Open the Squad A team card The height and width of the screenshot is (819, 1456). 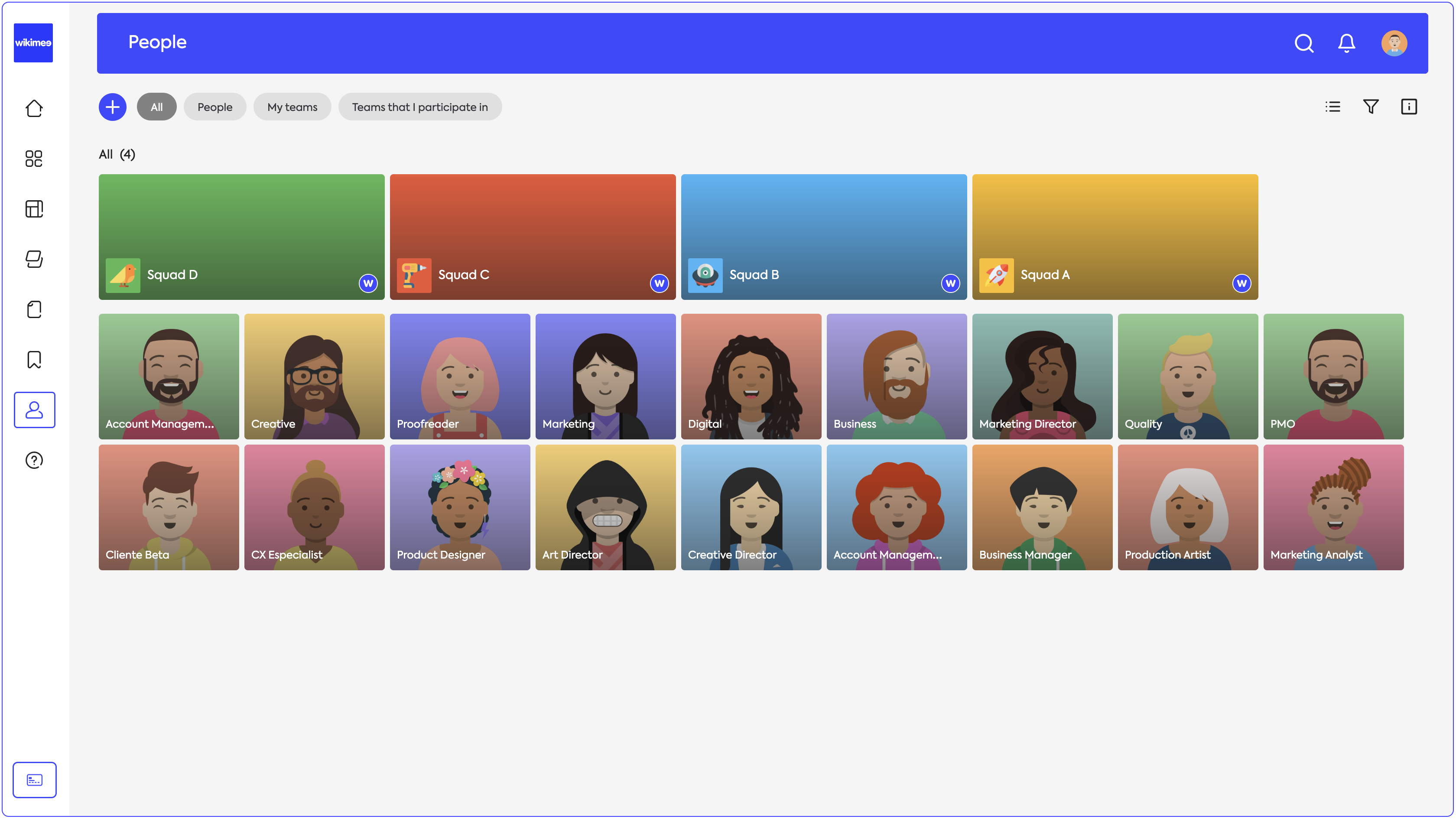(x=1115, y=237)
